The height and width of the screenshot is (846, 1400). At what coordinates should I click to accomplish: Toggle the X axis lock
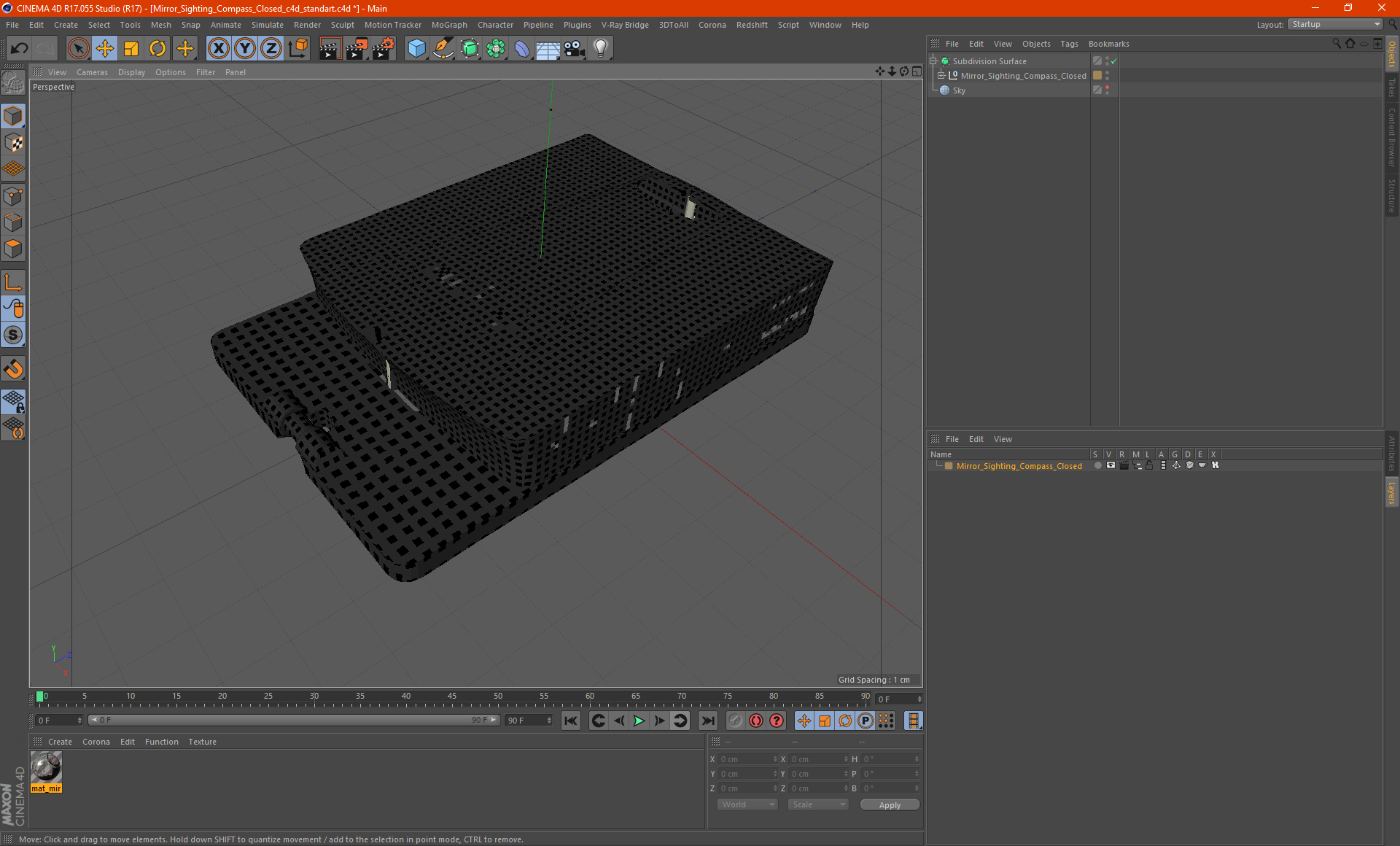pos(218,49)
